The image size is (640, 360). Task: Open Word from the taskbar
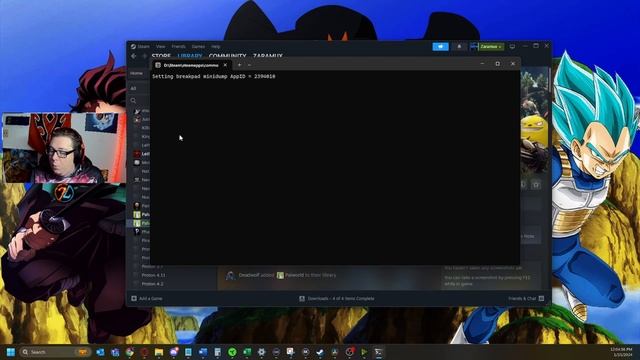pyautogui.click(x=203, y=352)
